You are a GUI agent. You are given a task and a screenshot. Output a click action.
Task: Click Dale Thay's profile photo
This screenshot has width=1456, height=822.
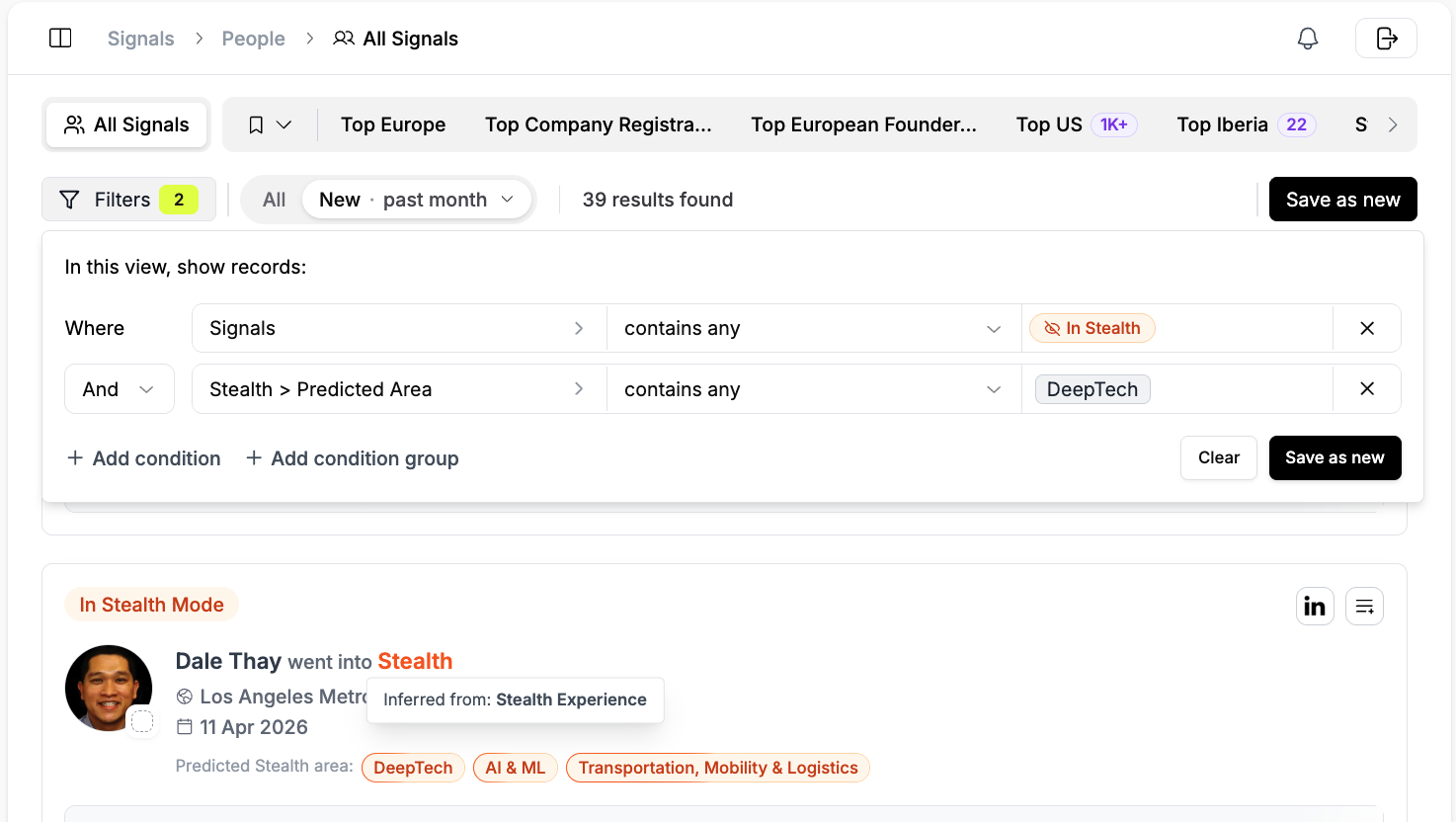109,689
